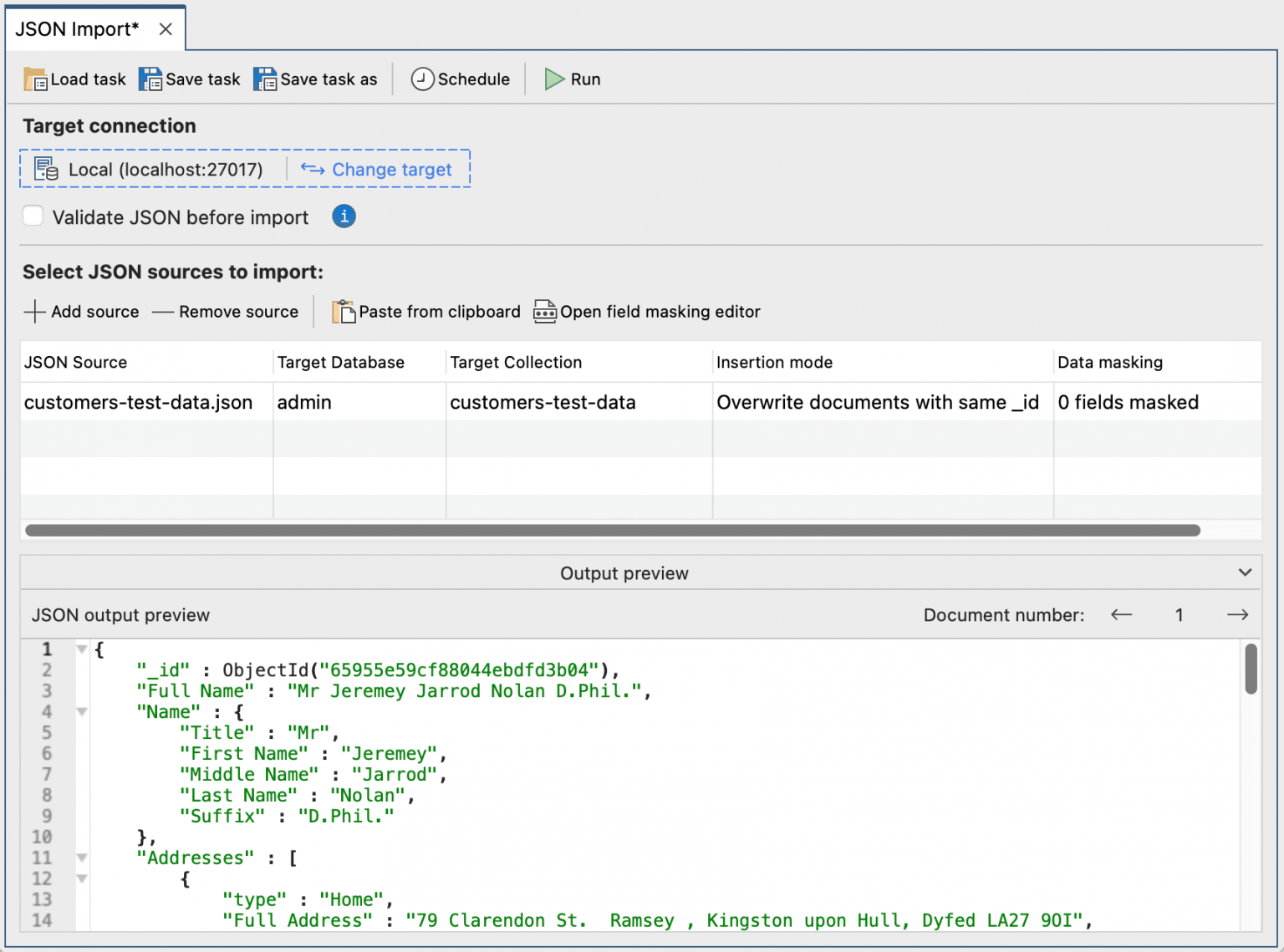This screenshot has width=1284, height=952.
Task: Click the document number input field
Action: tap(1179, 614)
